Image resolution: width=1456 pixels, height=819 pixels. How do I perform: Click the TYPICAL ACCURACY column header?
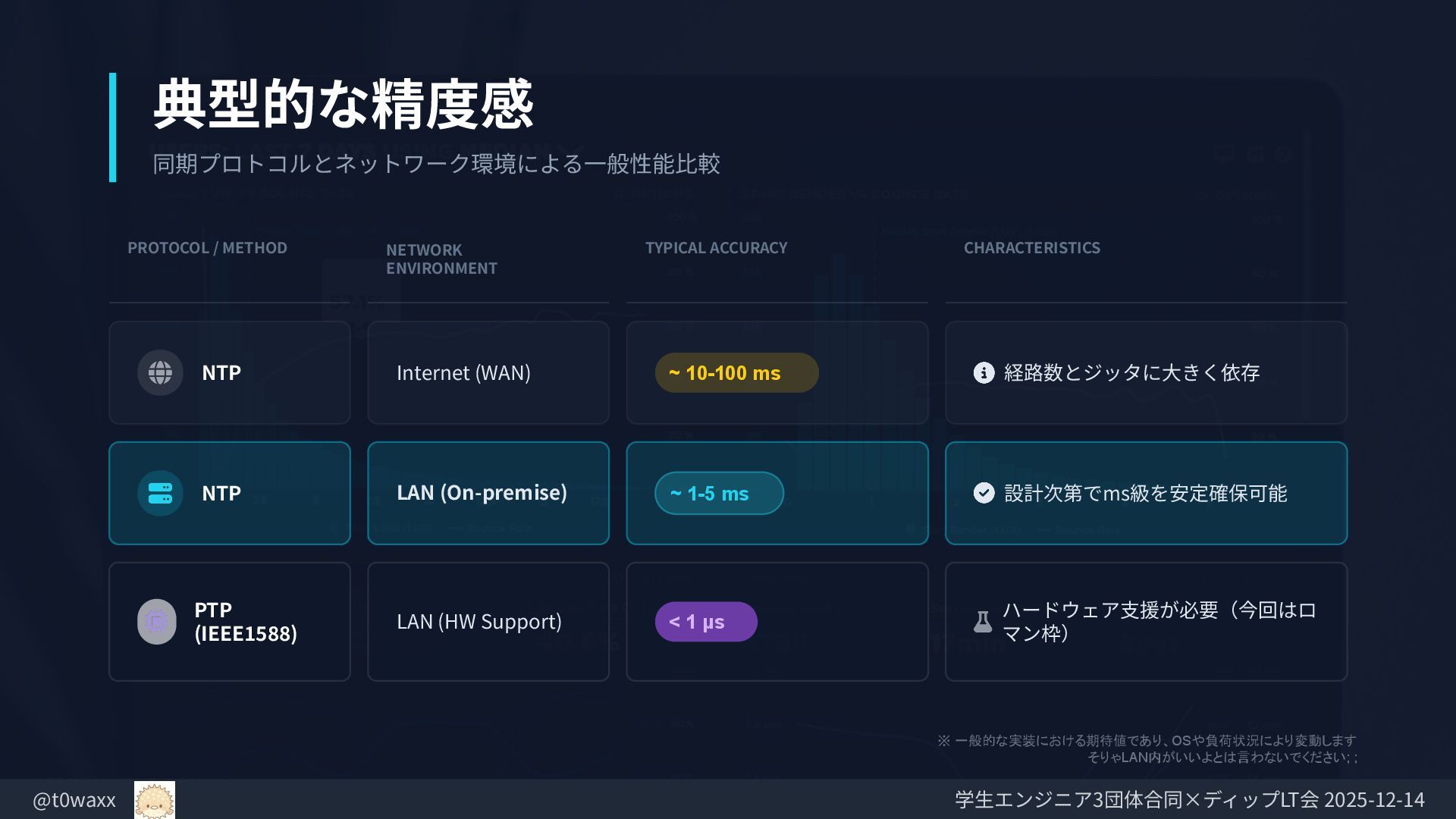click(x=716, y=248)
